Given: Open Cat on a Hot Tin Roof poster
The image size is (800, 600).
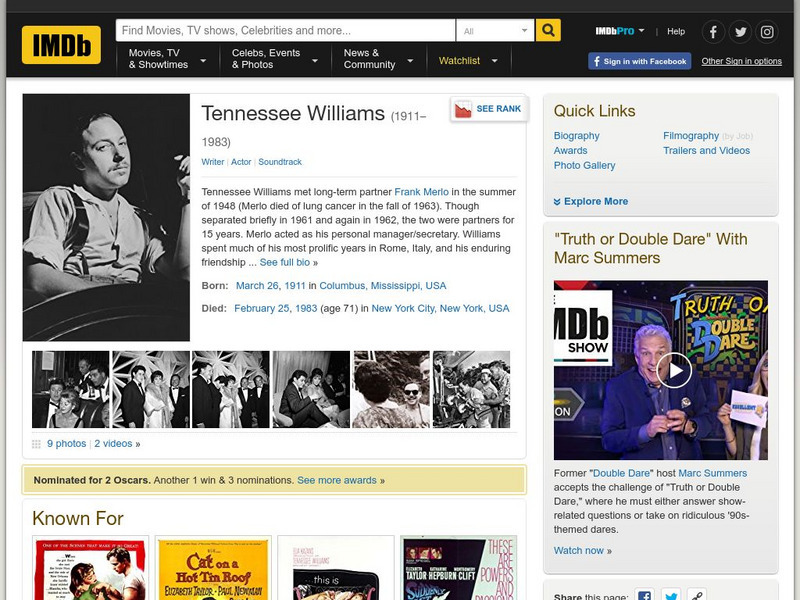Looking at the screenshot, I should (x=213, y=569).
